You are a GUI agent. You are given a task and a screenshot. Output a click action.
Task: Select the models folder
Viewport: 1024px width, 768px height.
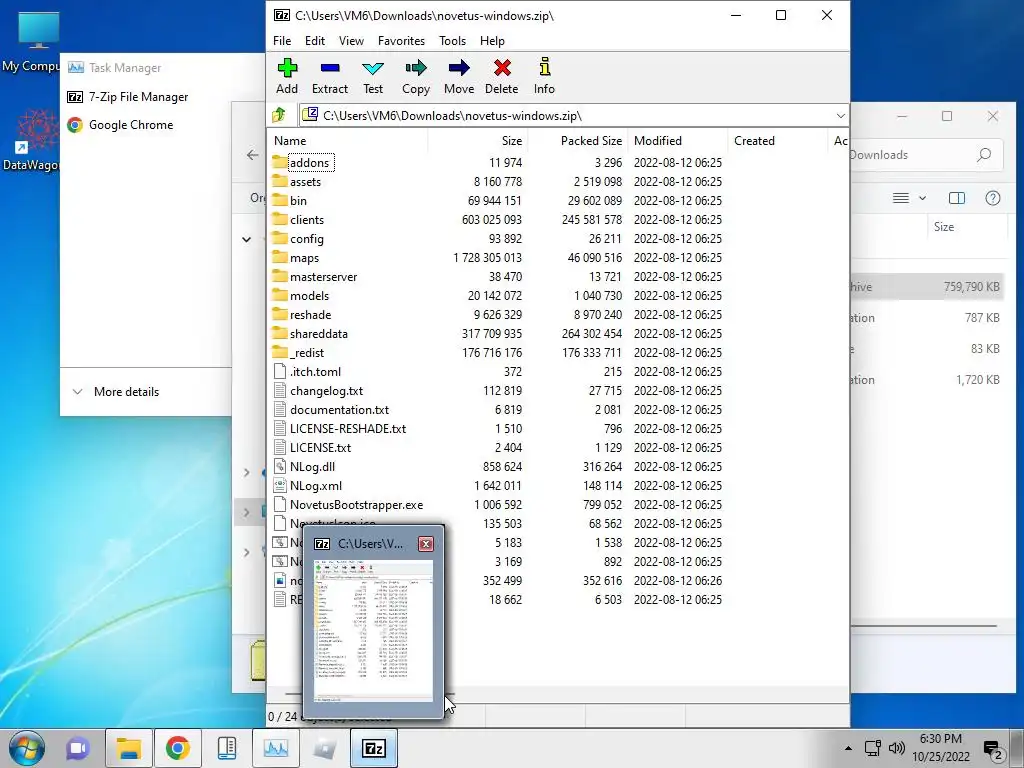click(x=309, y=295)
